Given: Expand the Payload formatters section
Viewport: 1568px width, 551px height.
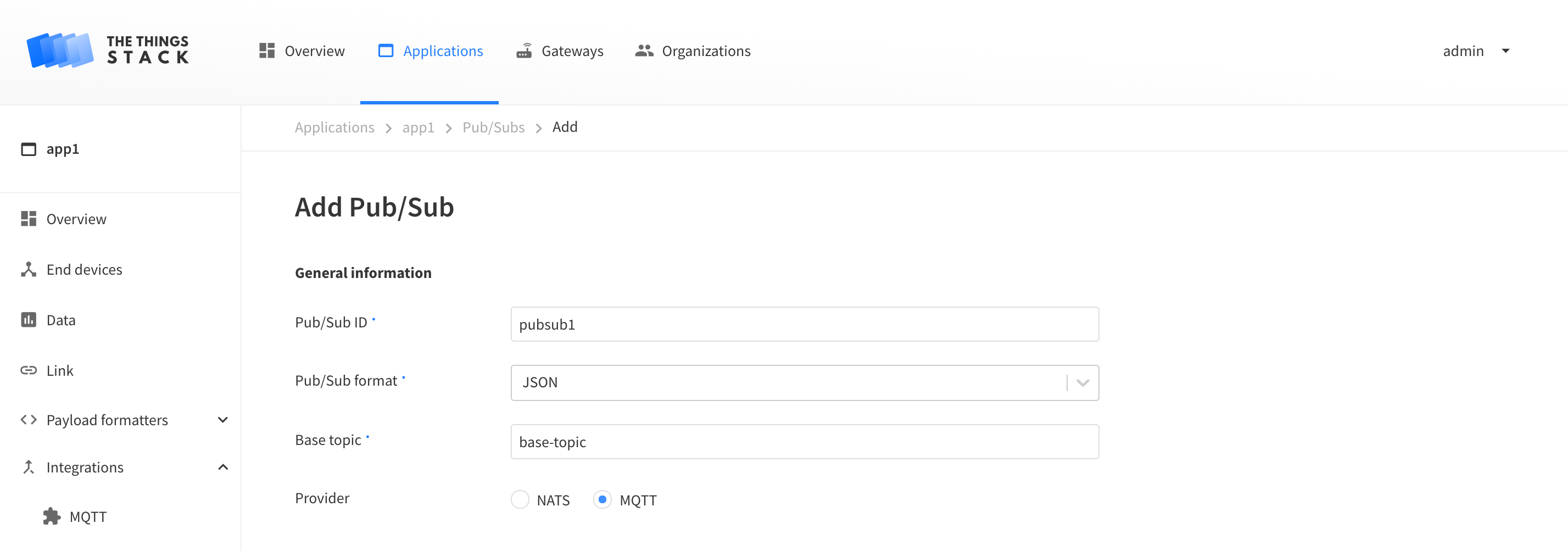Looking at the screenshot, I should click(x=223, y=420).
